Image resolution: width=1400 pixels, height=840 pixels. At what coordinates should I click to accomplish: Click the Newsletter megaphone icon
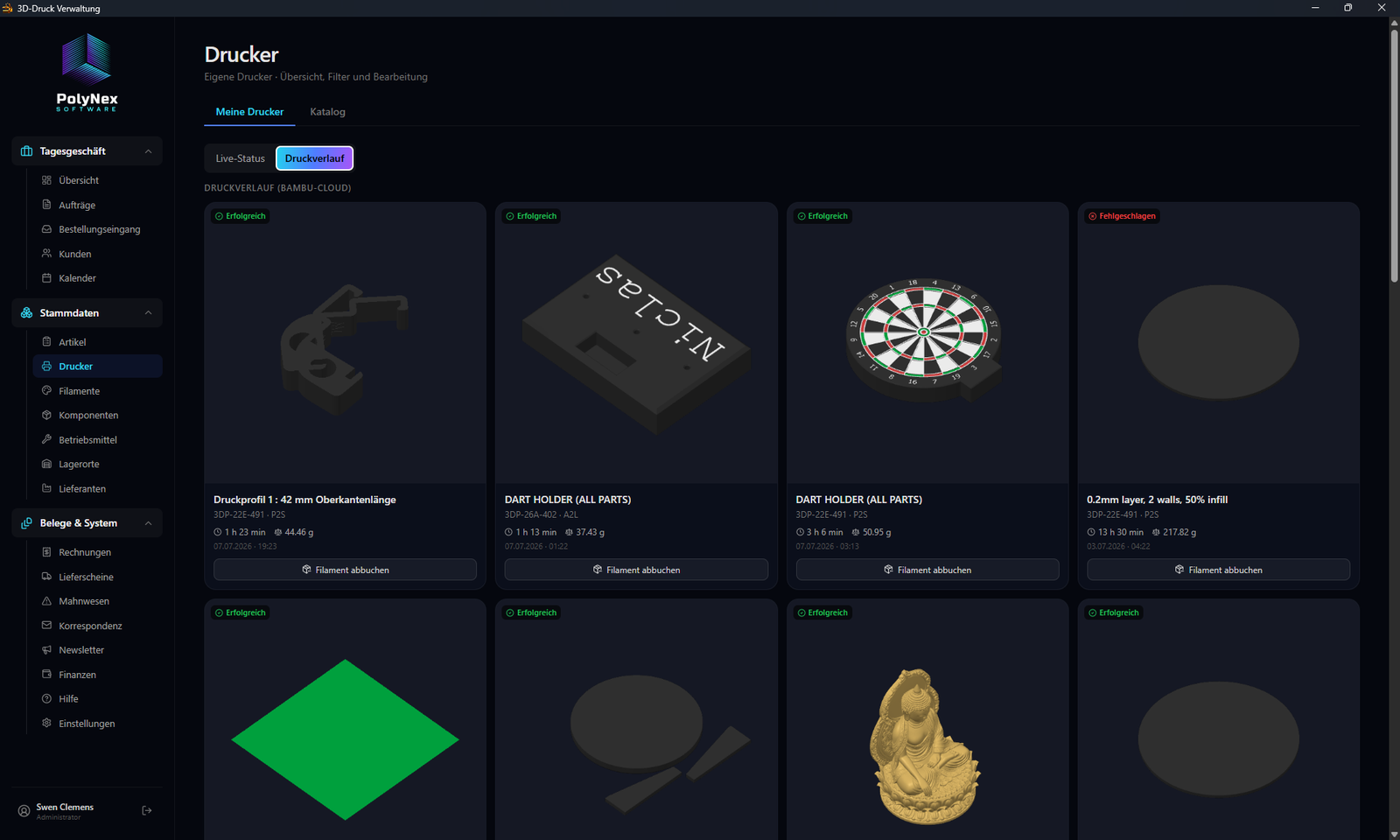pos(47,650)
